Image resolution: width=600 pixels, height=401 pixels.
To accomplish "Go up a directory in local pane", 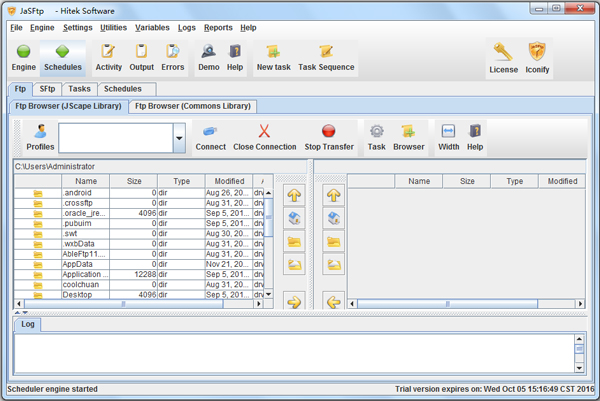I will point(294,195).
